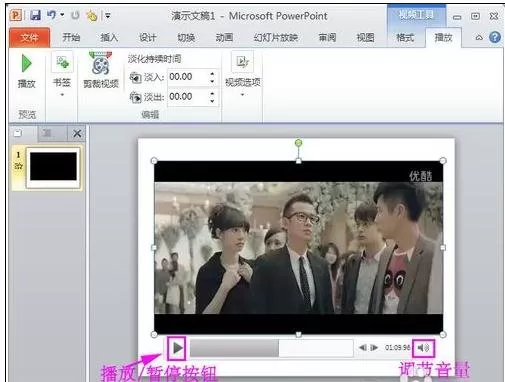The image size is (505, 382).
Task: Switch to the 设计 (Design) tab
Action: pyautogui.click(x=148, y=37)
